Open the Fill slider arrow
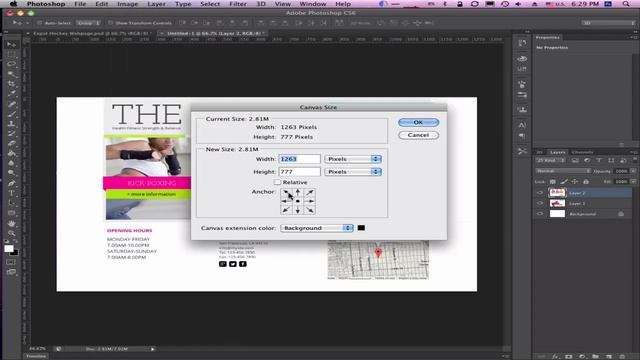Image resolution: width=640 pixels, height=360 pixels. [x=633, y=182]
